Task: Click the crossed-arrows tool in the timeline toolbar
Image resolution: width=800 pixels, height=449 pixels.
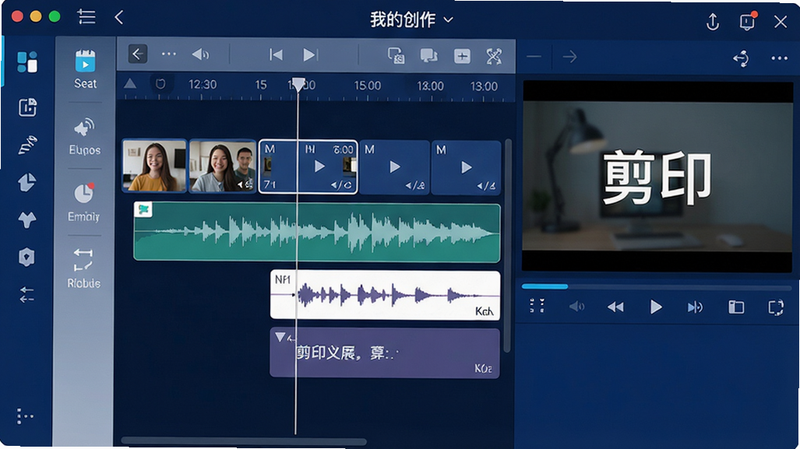Action: pyautogui.click(x=494, y=56)
